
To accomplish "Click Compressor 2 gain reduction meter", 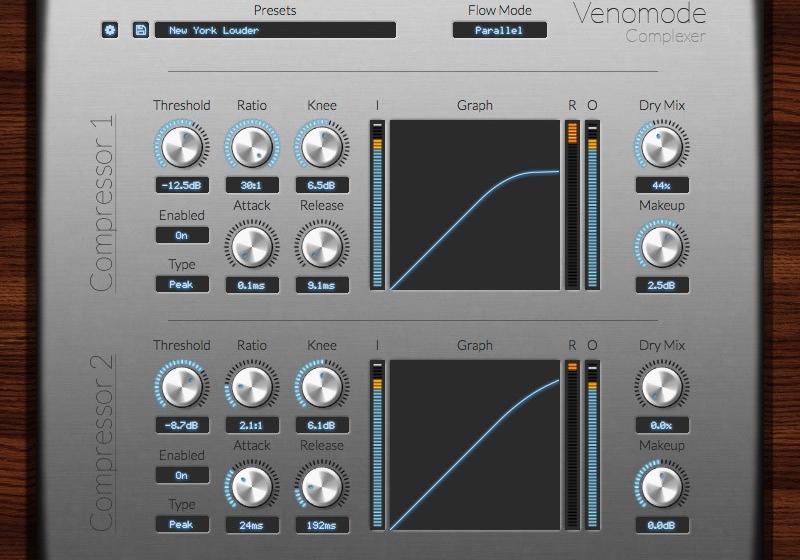I will [572, 445].
